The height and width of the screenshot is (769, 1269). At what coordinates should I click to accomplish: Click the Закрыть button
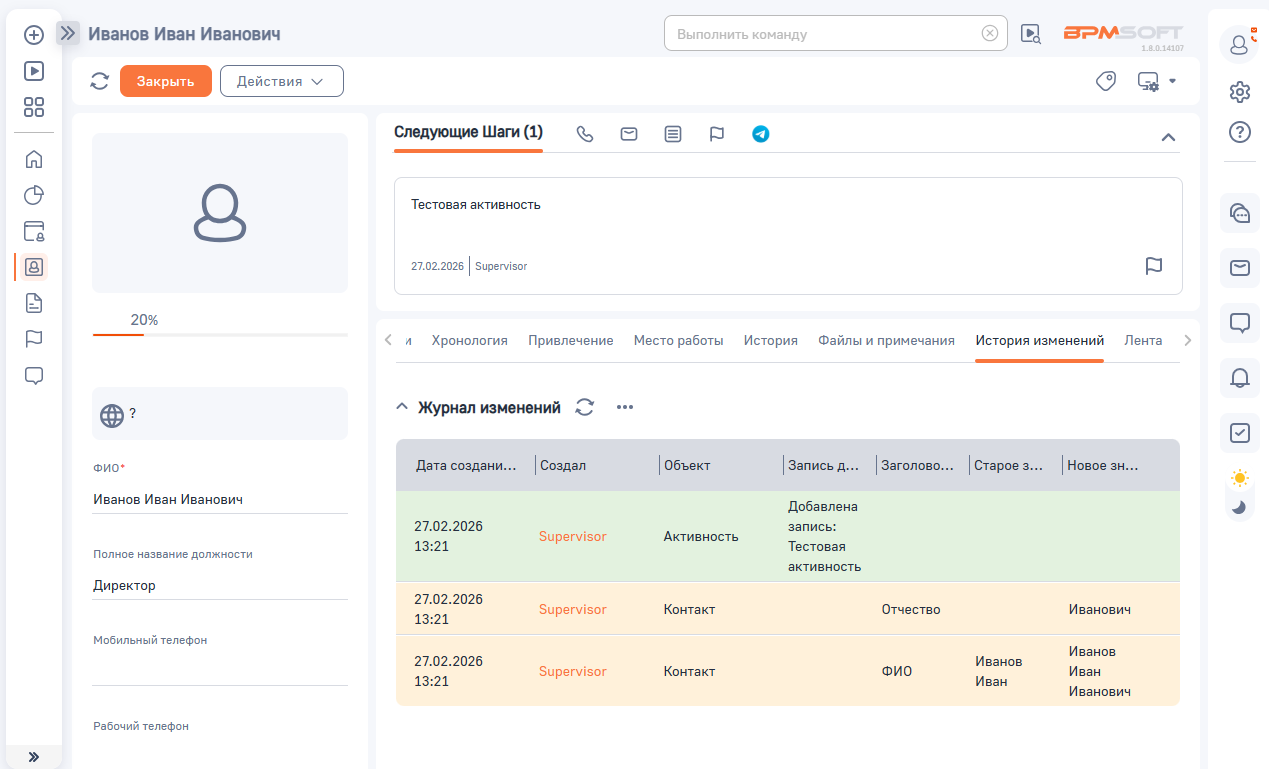coord(166,81)
